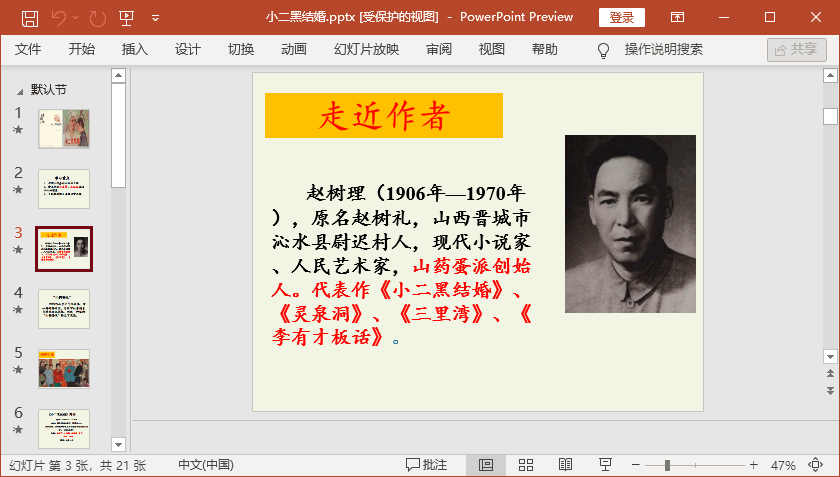The height and width of the screenshot is (477, 840).
Task: Click the 共享 share button
Action: click(x=796, y=49)
